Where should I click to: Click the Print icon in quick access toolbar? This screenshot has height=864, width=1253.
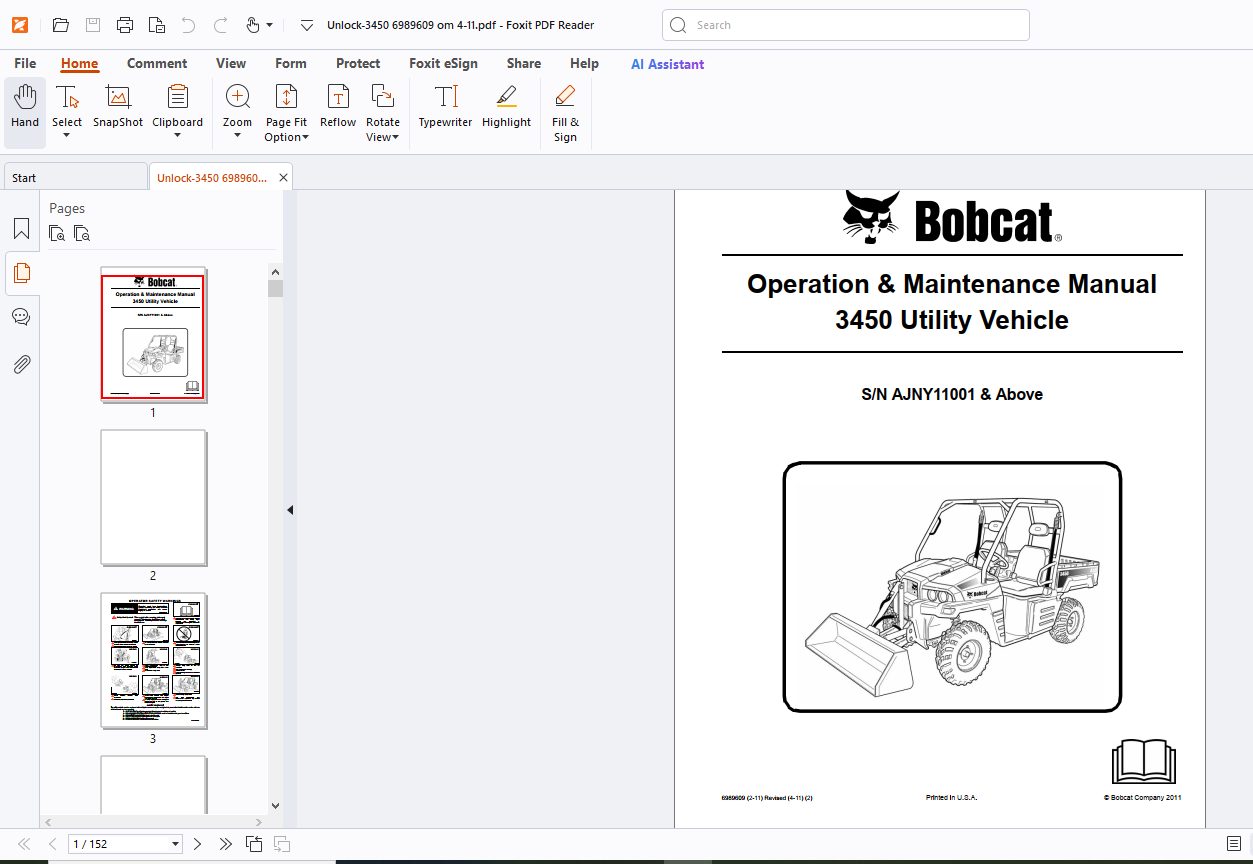coord(125,25)
